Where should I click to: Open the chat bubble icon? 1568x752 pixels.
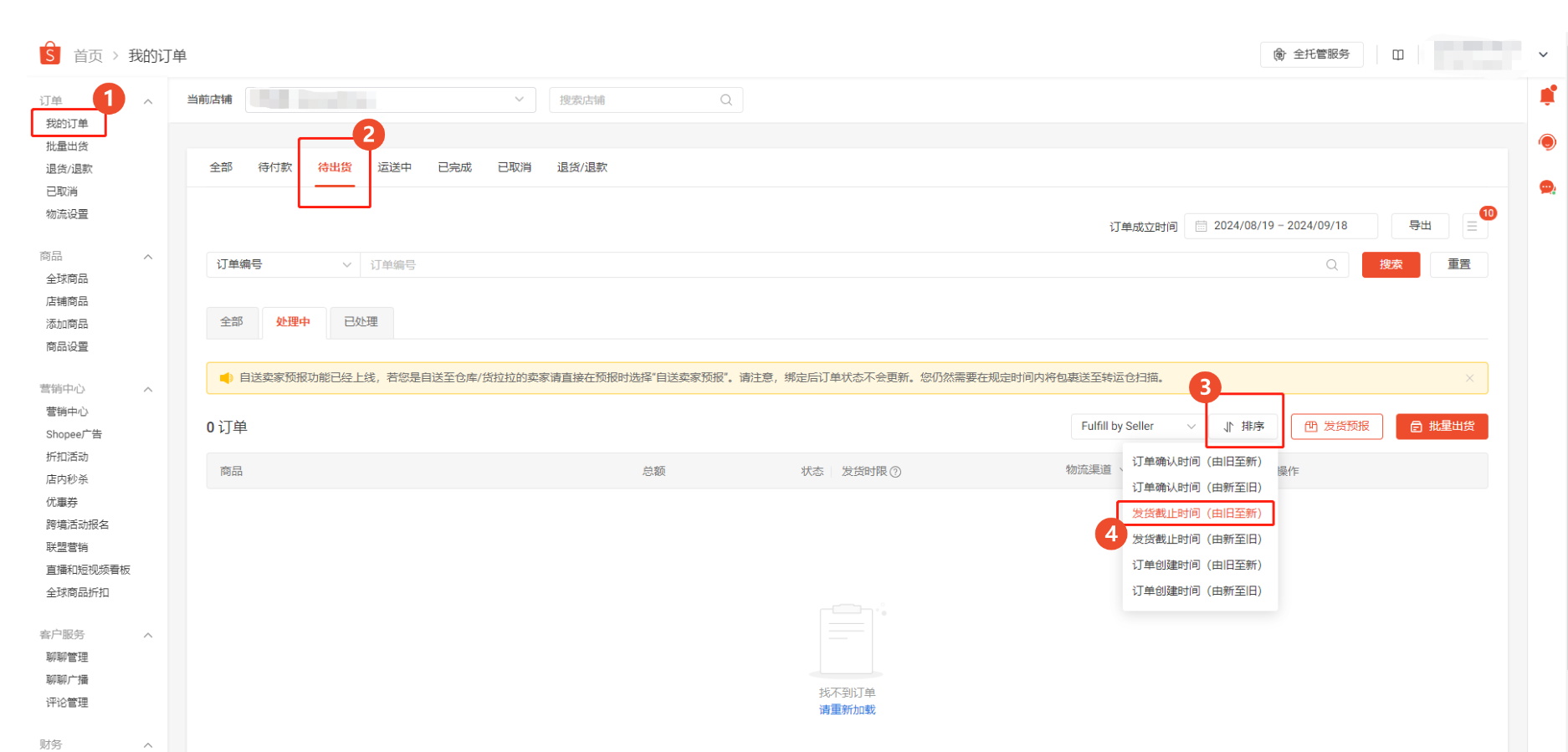1547,187
